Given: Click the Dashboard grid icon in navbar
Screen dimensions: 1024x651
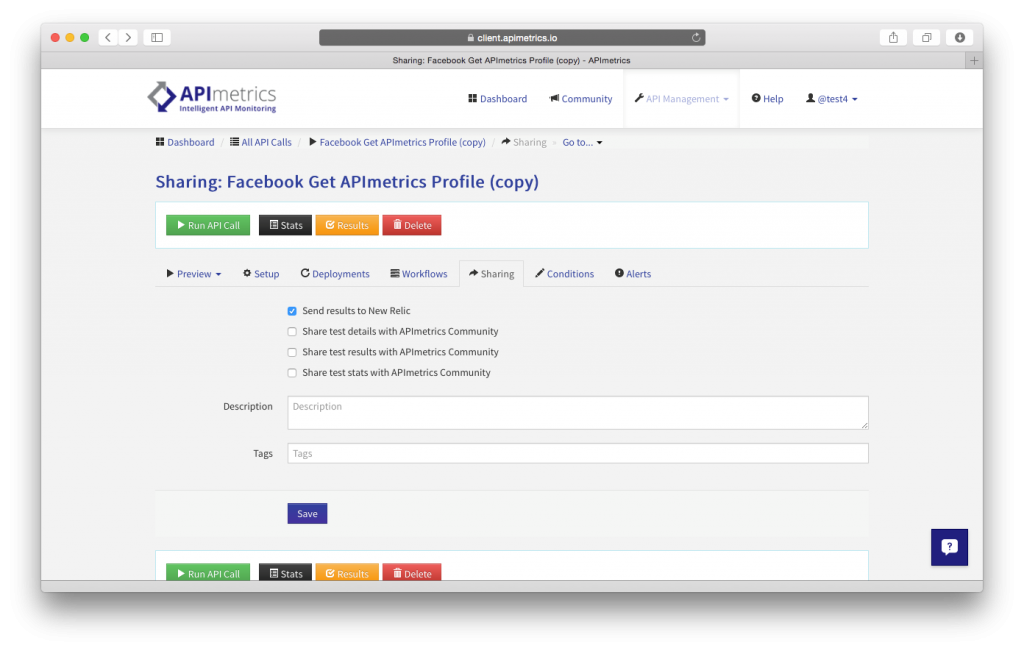Looking at the screenshot, I should coord(472,98).
